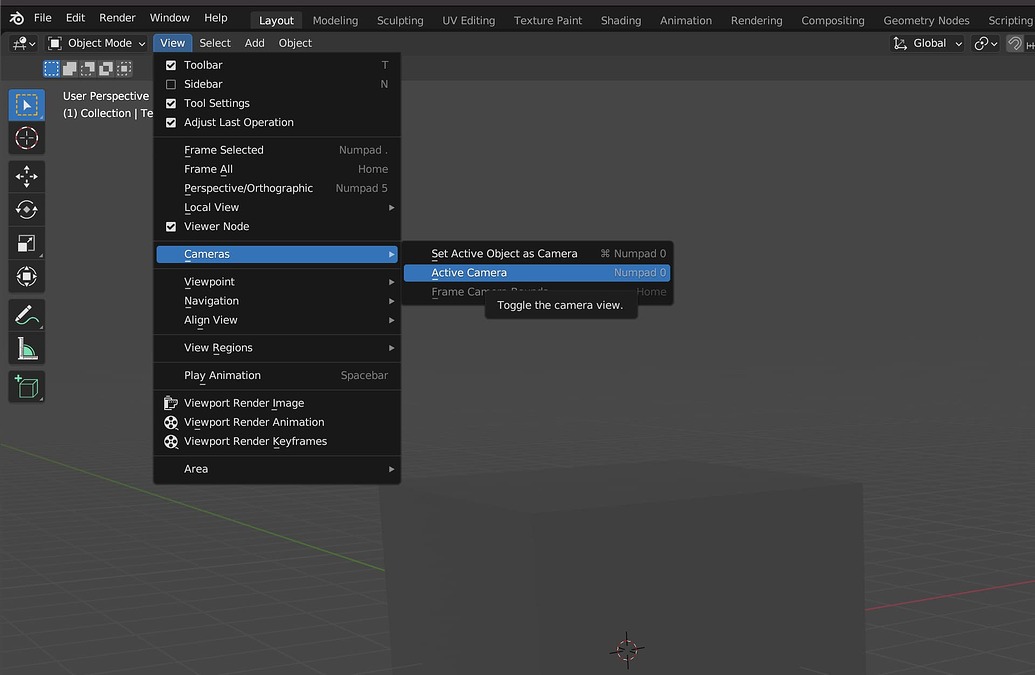Expand the Cameras submenu
The image size is (1035, 675).
coord(277,254)
